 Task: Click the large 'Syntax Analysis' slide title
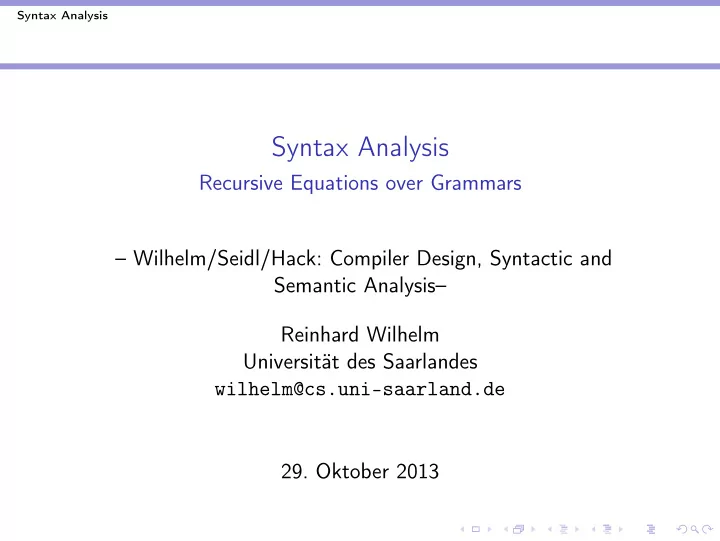pyautogui.click(x=360, y=147)
